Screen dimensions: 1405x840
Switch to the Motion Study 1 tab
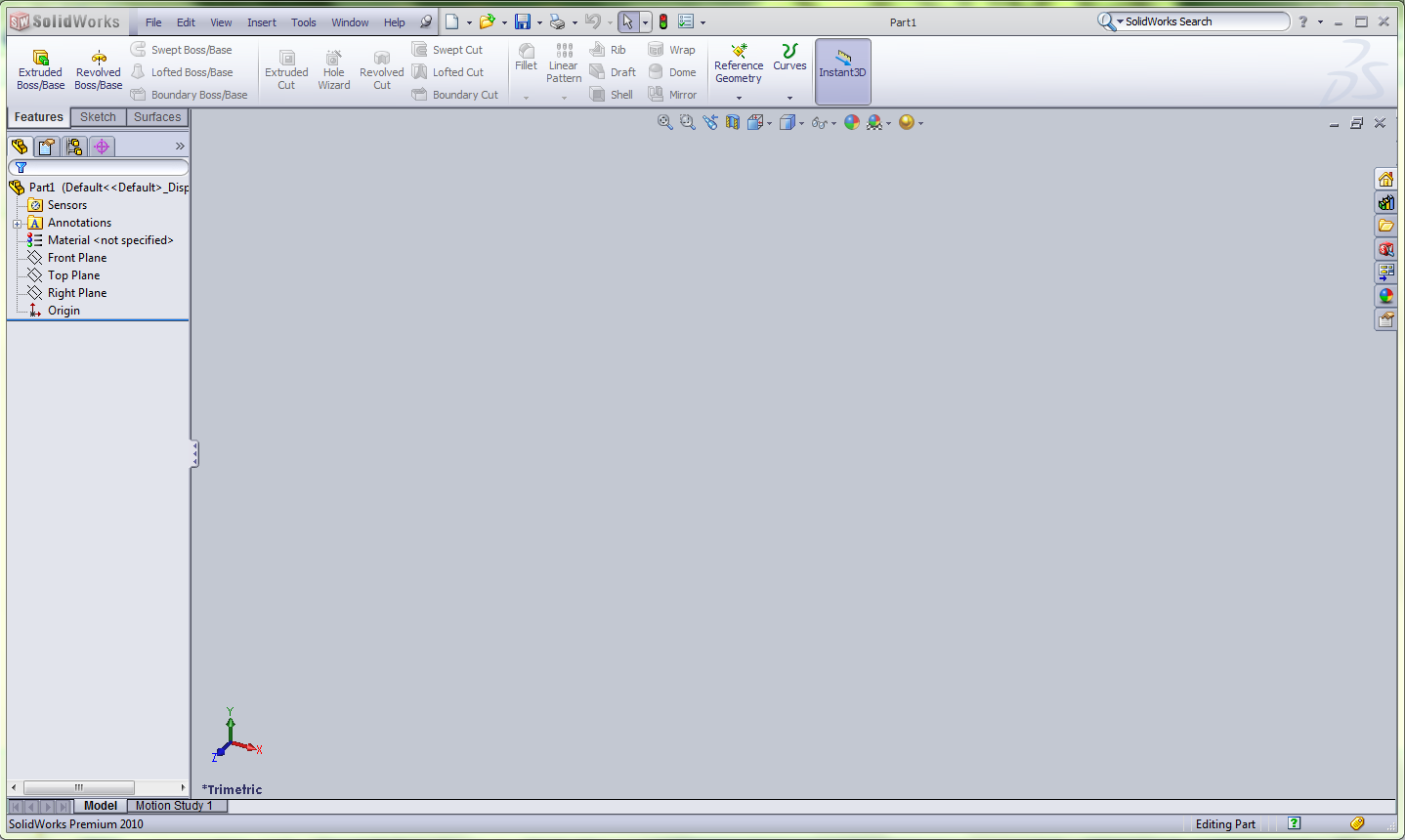[177, 806]
